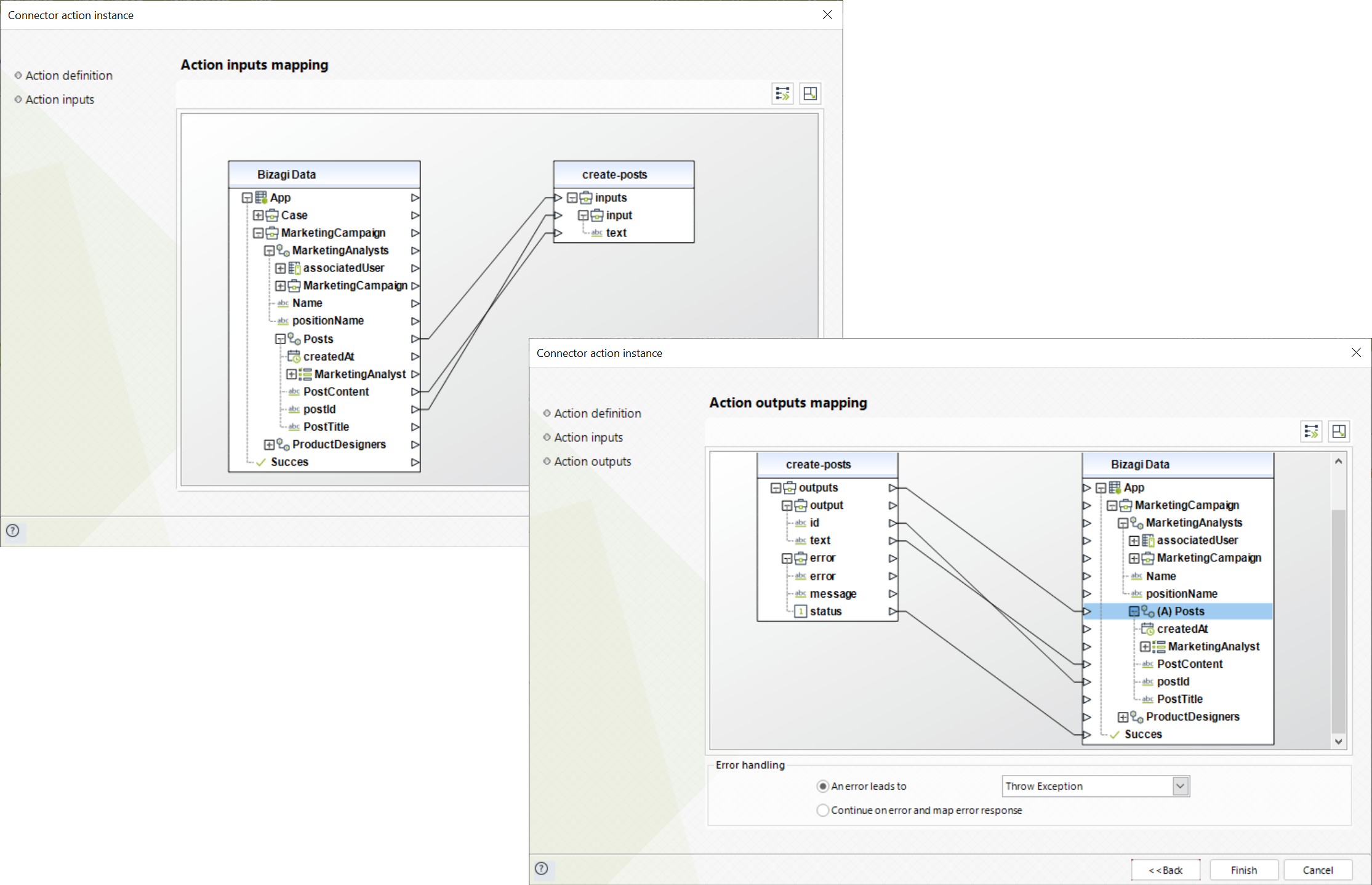Click message abc icon in create-posts outputs
1372x885 pixels.
(x=801, y=594)
